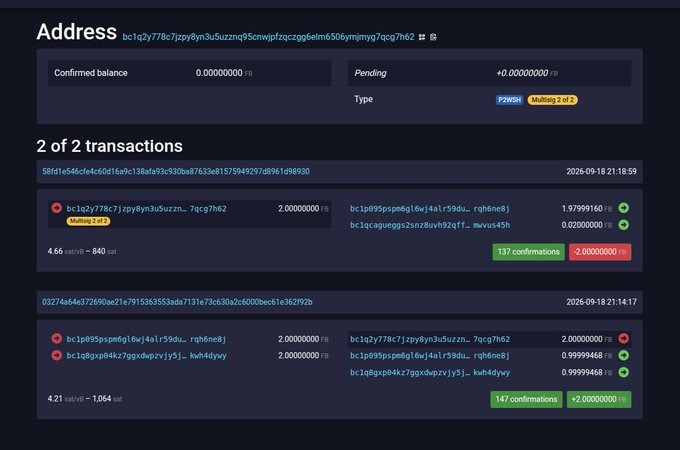Click fee text 4.66 sat/vB – 840 sat
Image resolution: width=680 pixels, height=450 pixels.
coord(82,251)
